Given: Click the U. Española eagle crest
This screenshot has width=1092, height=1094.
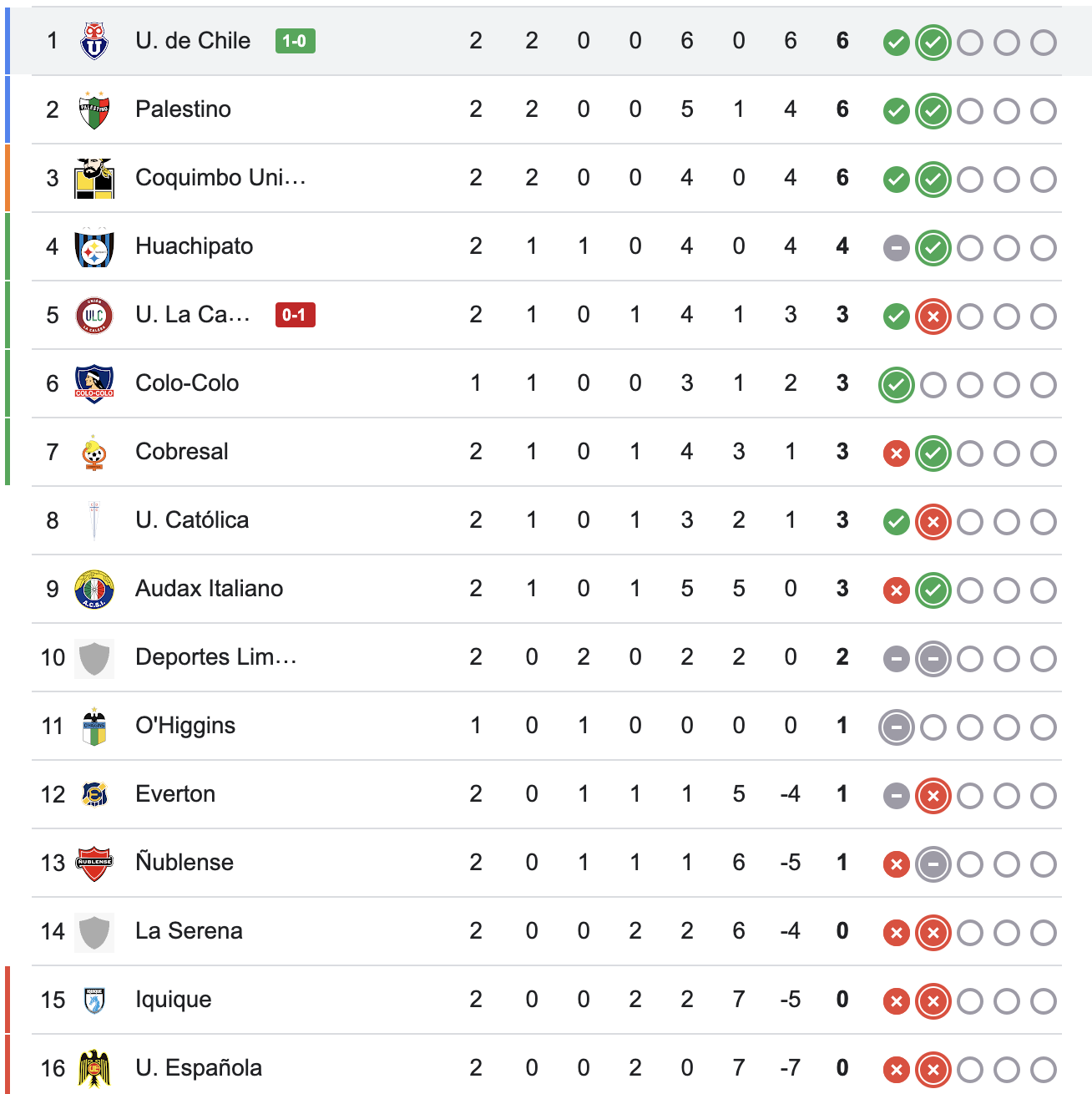Looking at the screenshot, I should coord(94,1068).
